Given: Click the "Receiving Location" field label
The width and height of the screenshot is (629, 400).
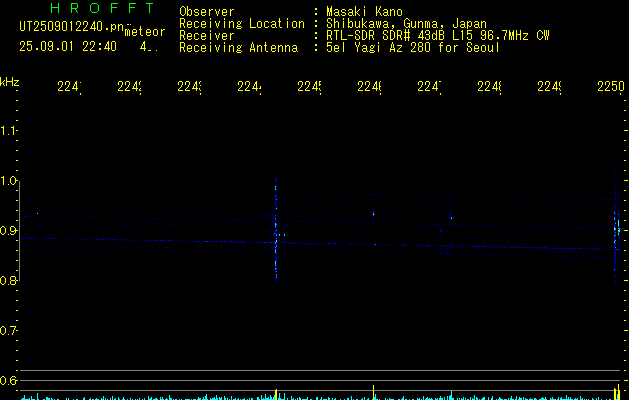Looking at the screenshot, I should tap(242, 24).
